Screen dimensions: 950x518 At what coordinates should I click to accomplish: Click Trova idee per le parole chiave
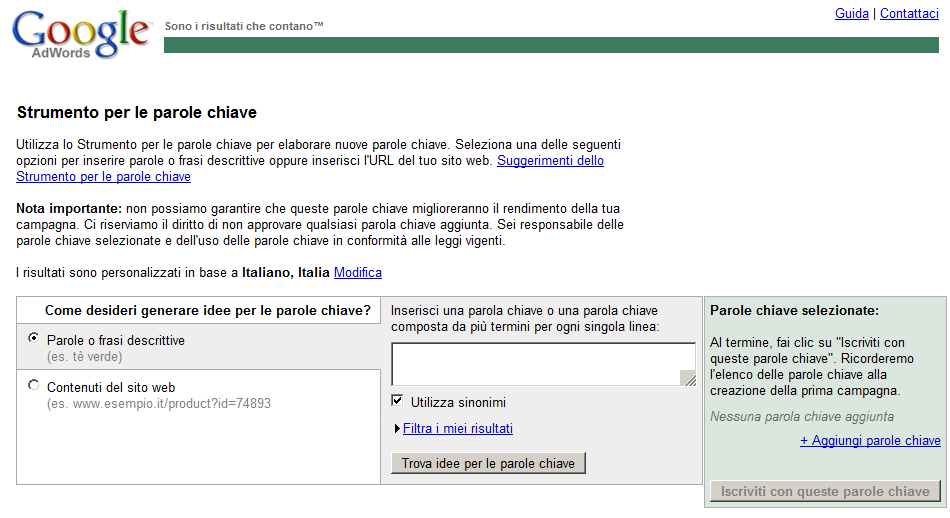click(488, 463)
